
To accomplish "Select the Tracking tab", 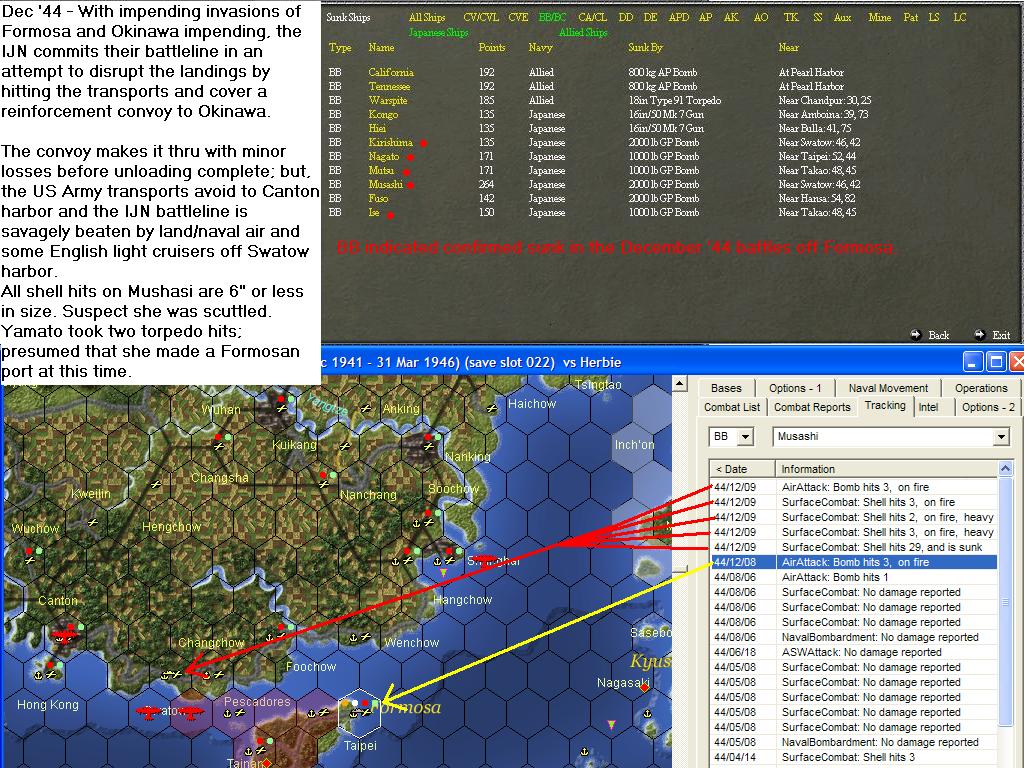I will (885, 406).
